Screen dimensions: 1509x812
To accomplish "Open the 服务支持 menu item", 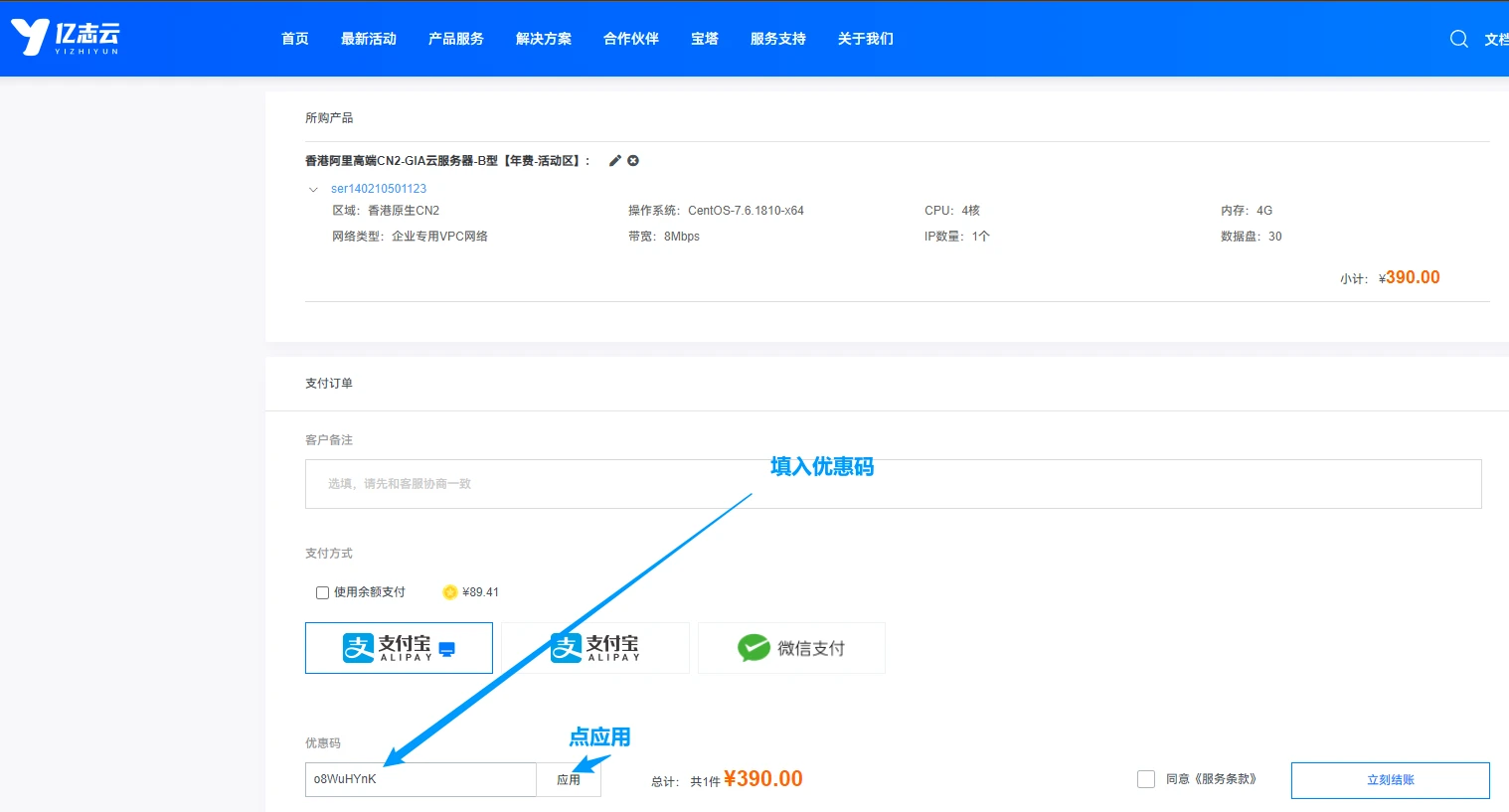I will click(x=777, y=39).
